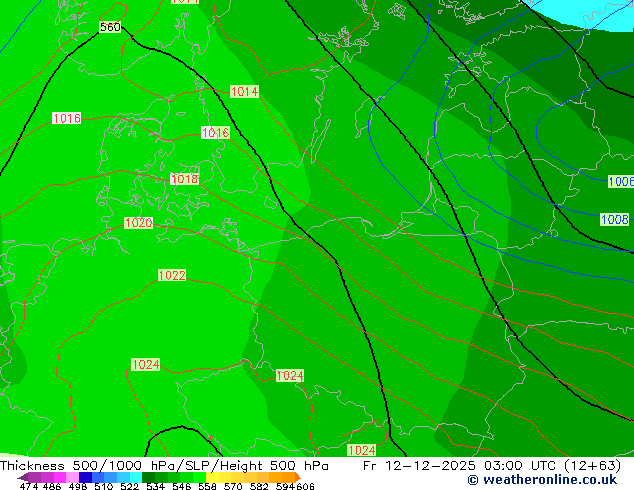Click the legend value 474
Screen dimensions: 634x490
29,486
